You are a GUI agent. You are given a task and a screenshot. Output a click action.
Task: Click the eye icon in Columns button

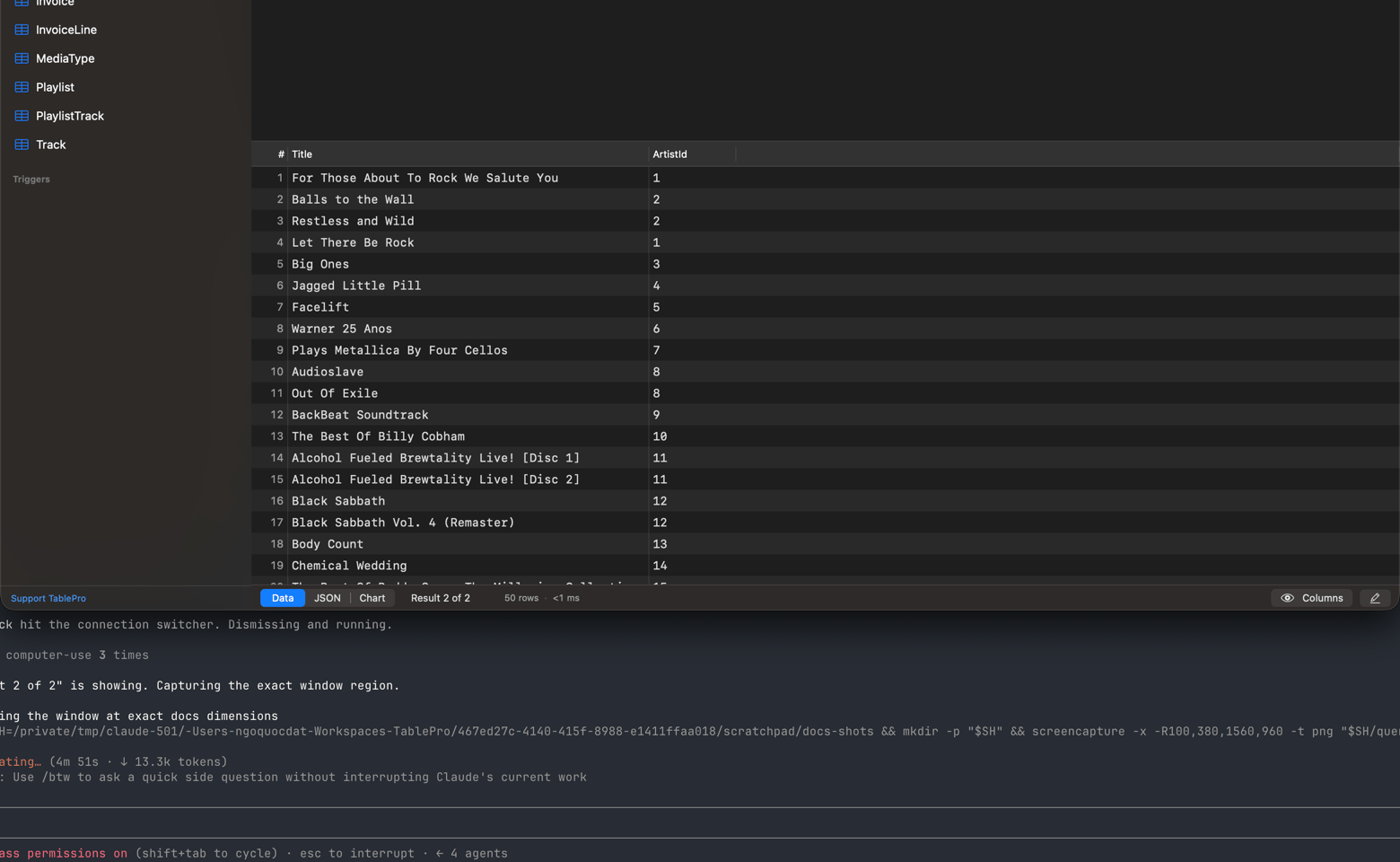tap(1287, 598)
